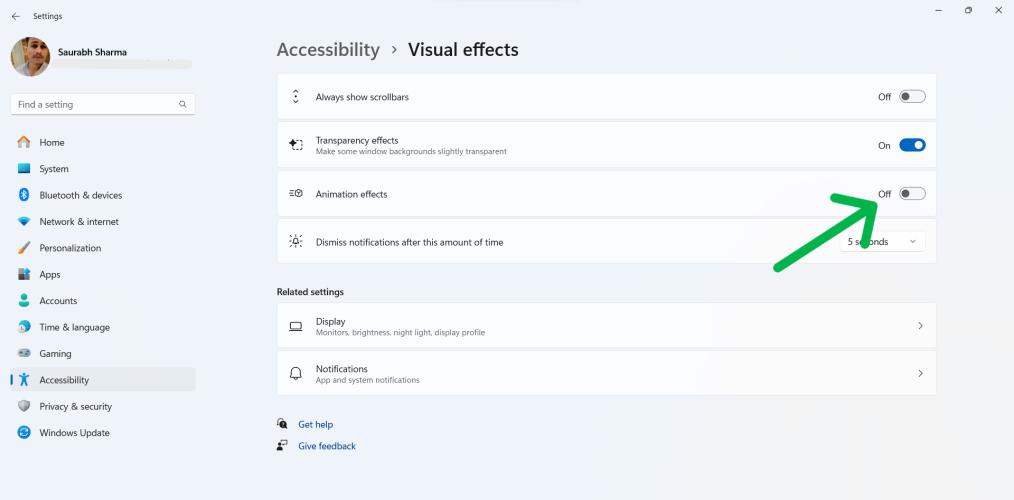Click the search magnifier icon
The image size is (1014, 500).
pos(182,104)
